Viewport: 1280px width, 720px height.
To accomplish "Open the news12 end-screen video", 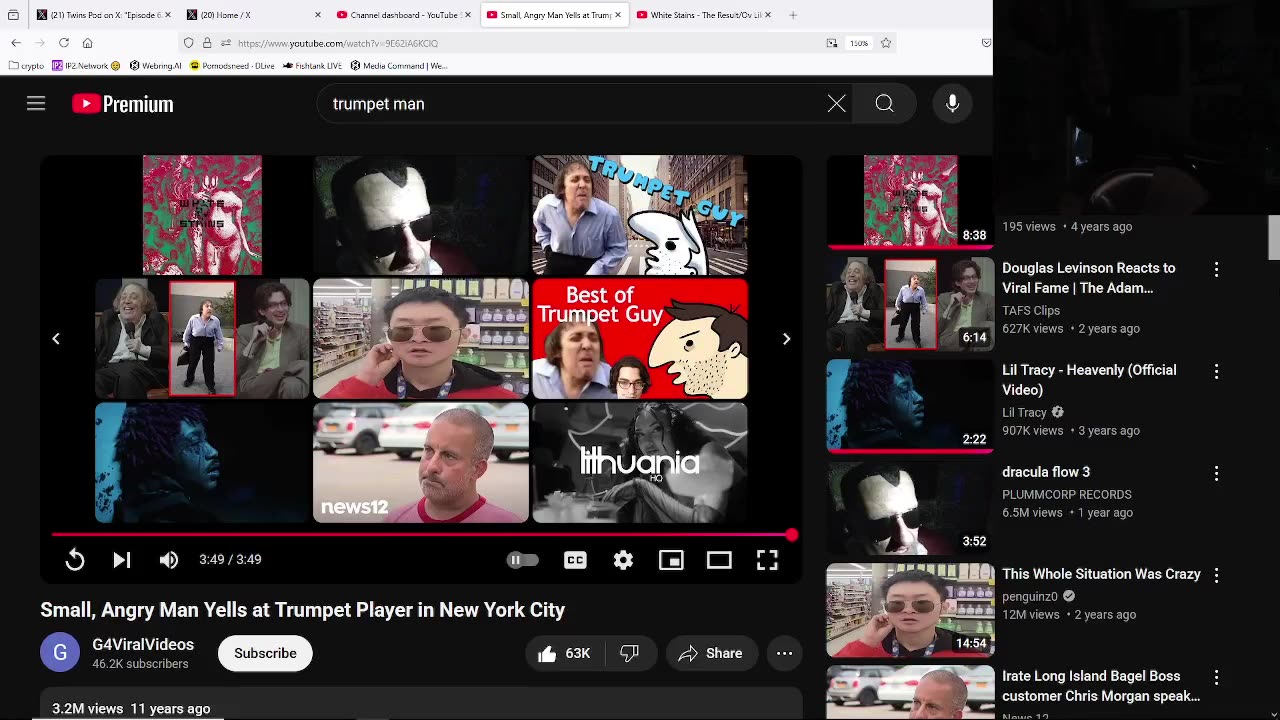I will point(421,463).
